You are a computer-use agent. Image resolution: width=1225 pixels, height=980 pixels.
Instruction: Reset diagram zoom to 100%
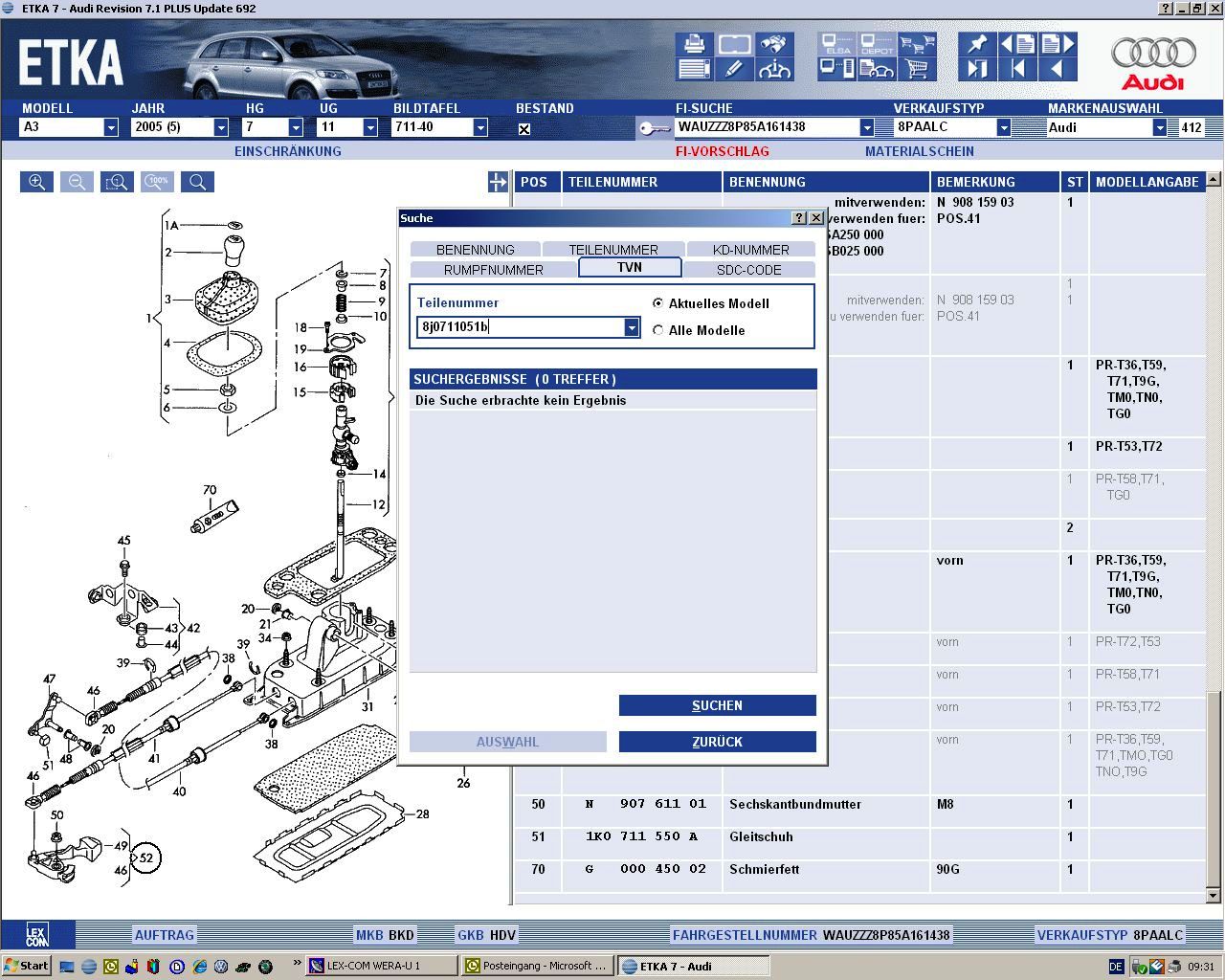coord(157,182)
